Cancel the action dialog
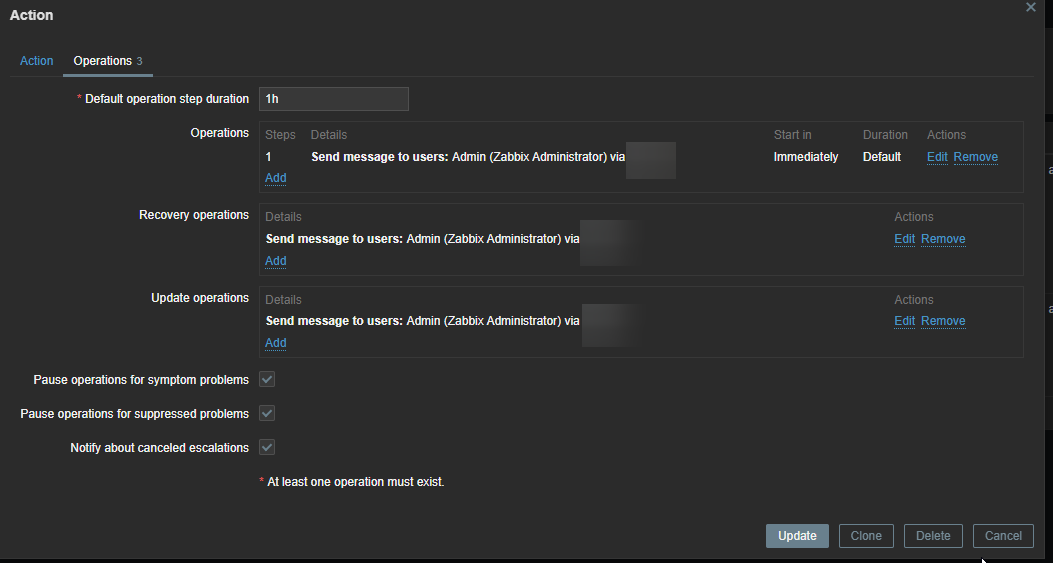The width and height of the screenshot is (1053, 563). pos(1003,536)
